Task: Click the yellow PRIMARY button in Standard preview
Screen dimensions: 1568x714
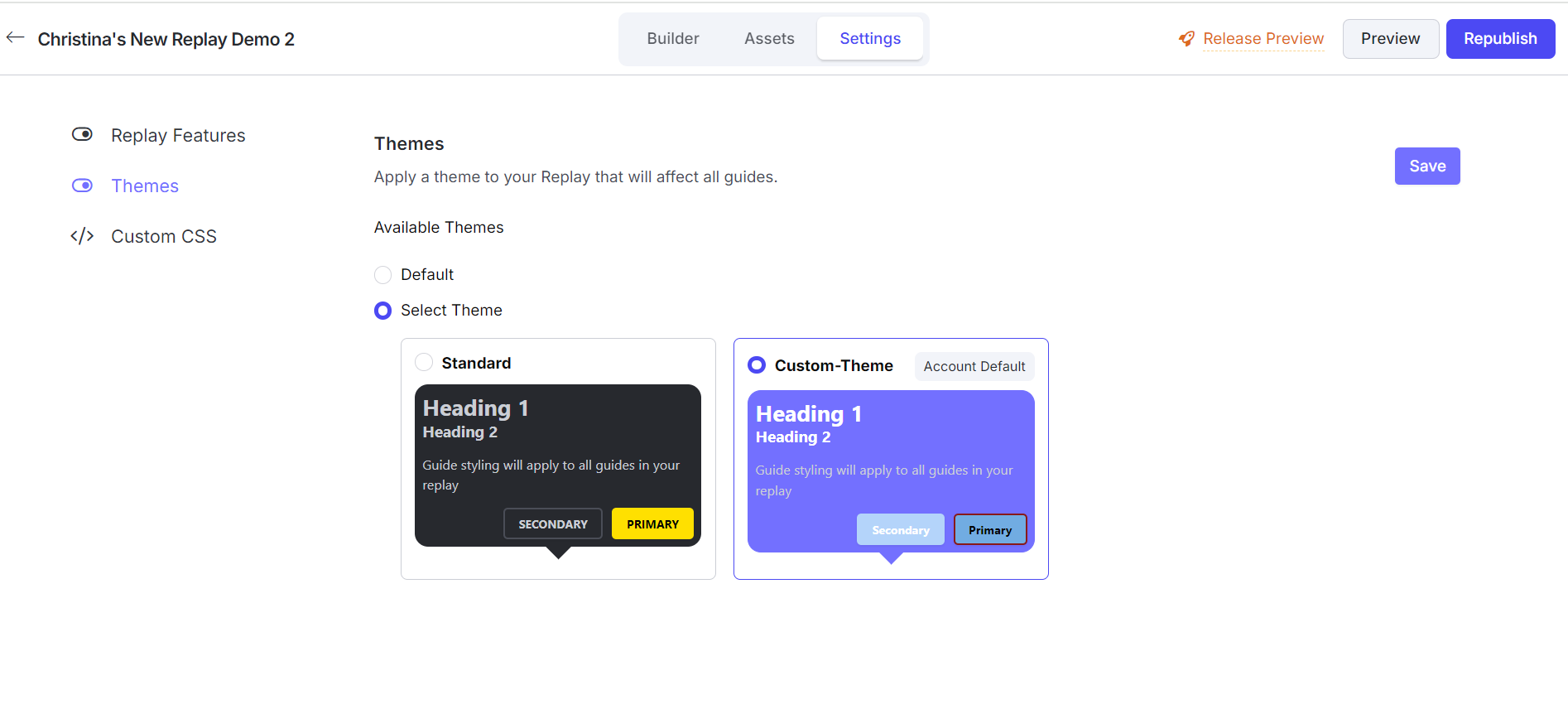Action: pyautogui.click(x=652, y=523)
